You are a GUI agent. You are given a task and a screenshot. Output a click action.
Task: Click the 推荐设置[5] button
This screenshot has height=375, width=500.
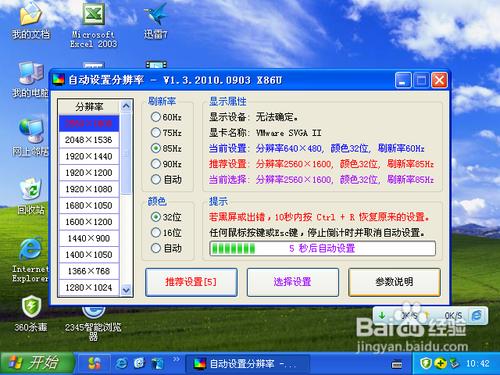click(191, 282)
